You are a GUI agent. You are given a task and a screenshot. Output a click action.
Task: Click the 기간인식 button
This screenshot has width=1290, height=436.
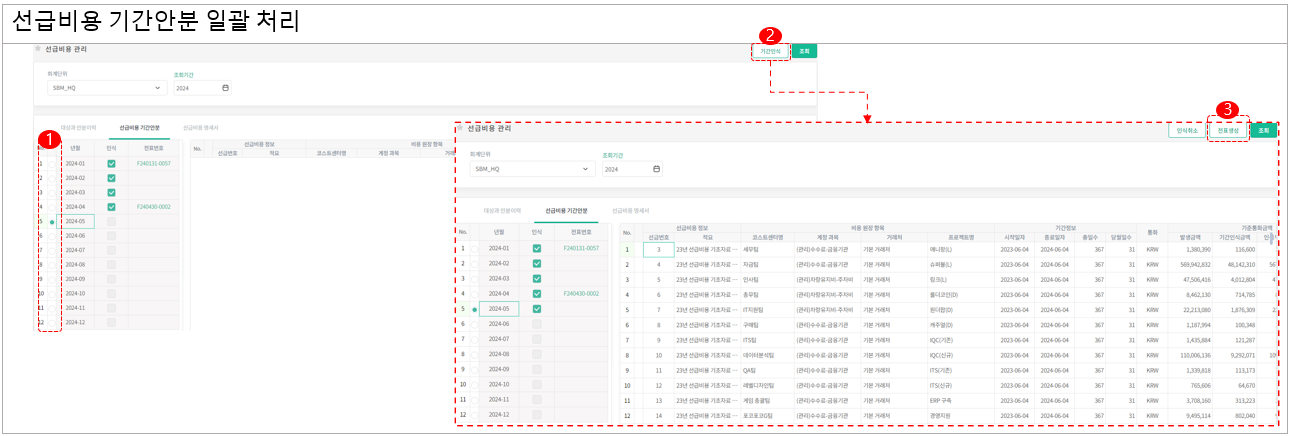pos(770,51)
